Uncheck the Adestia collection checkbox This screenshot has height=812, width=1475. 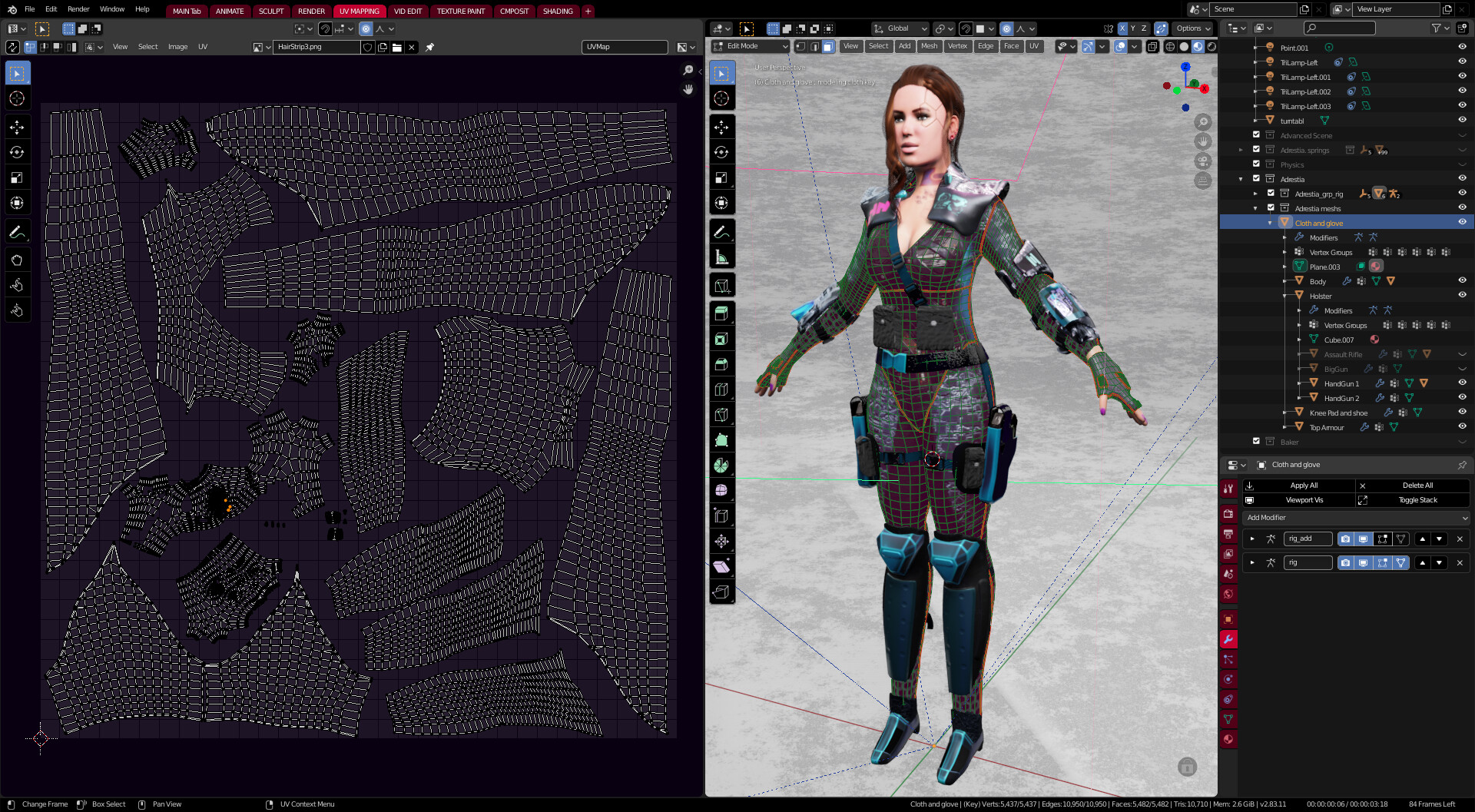point(1256,178)
